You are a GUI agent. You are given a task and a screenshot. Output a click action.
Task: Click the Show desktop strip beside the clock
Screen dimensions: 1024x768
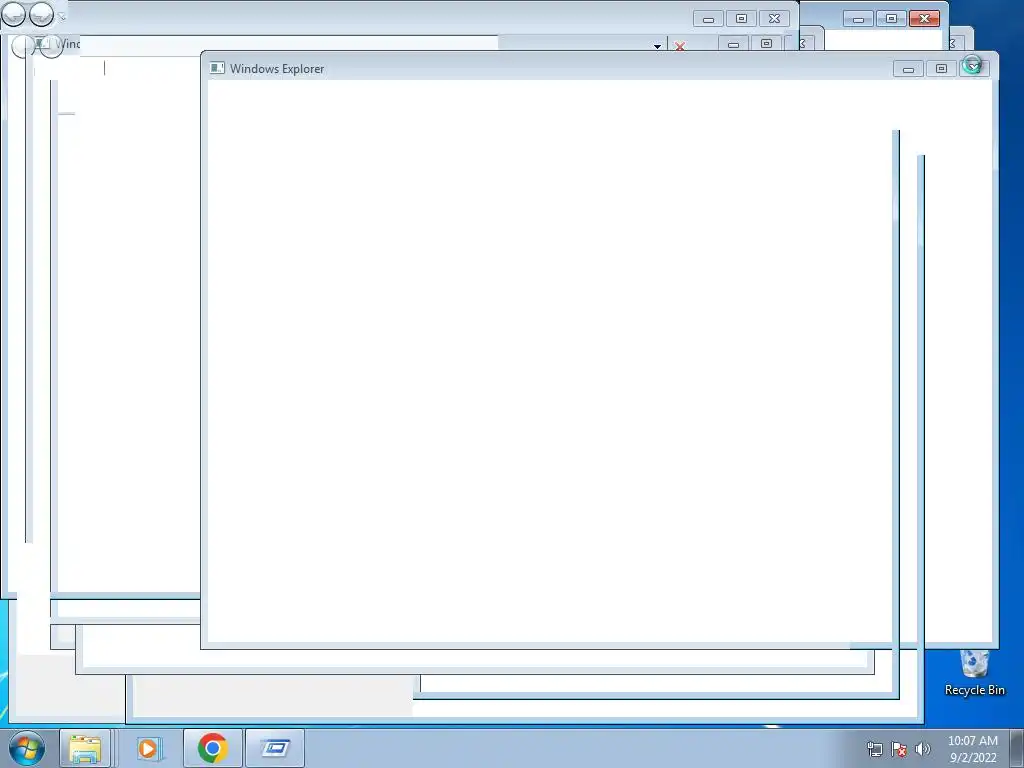coord(1017,748)
